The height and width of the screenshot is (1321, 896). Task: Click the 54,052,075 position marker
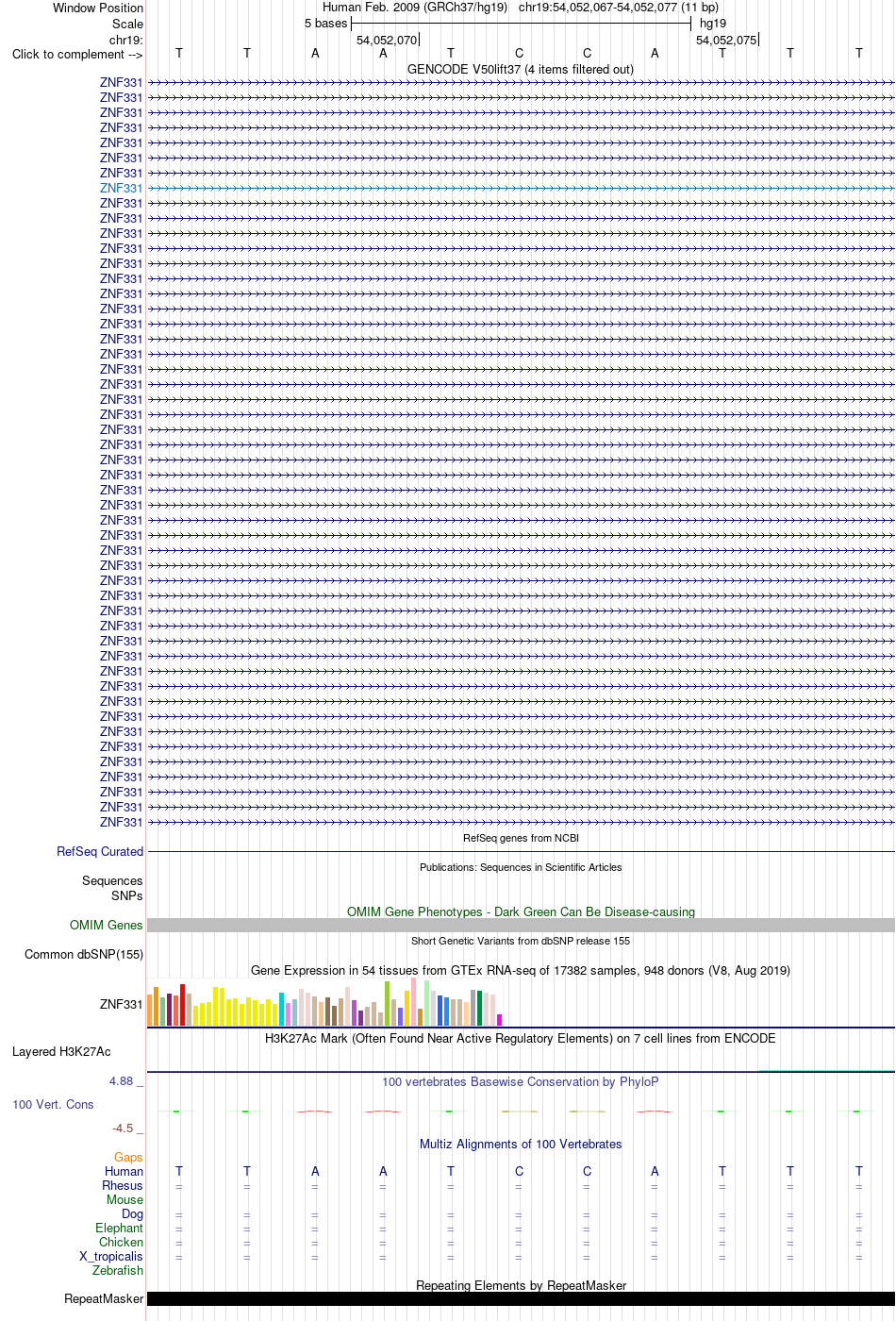pyautogui.click(x=726, y=40)
